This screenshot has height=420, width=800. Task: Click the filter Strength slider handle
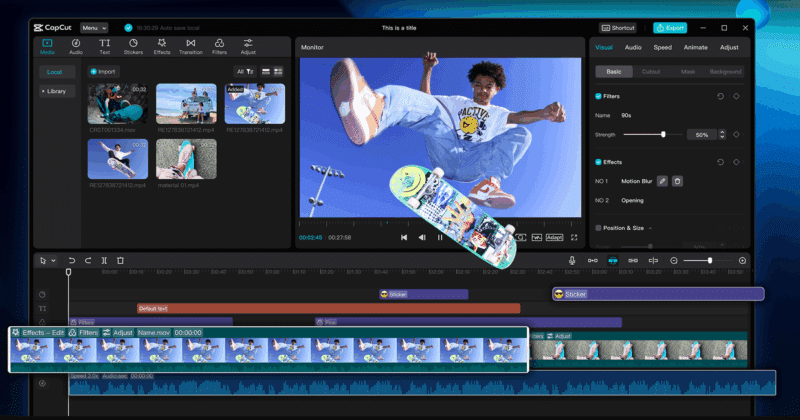click(663, 134)
